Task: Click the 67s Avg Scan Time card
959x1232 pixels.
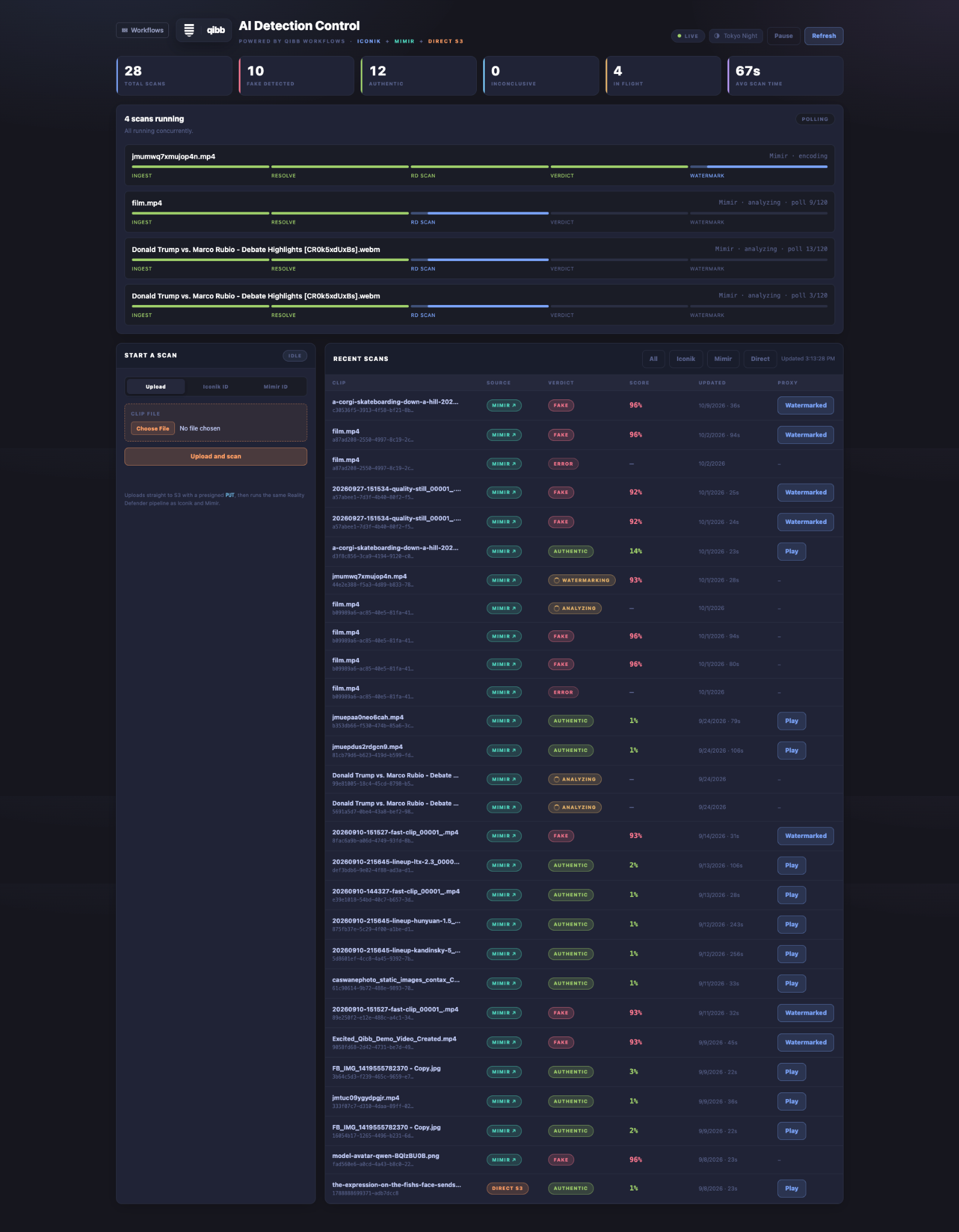Action: tap(785, 76)
